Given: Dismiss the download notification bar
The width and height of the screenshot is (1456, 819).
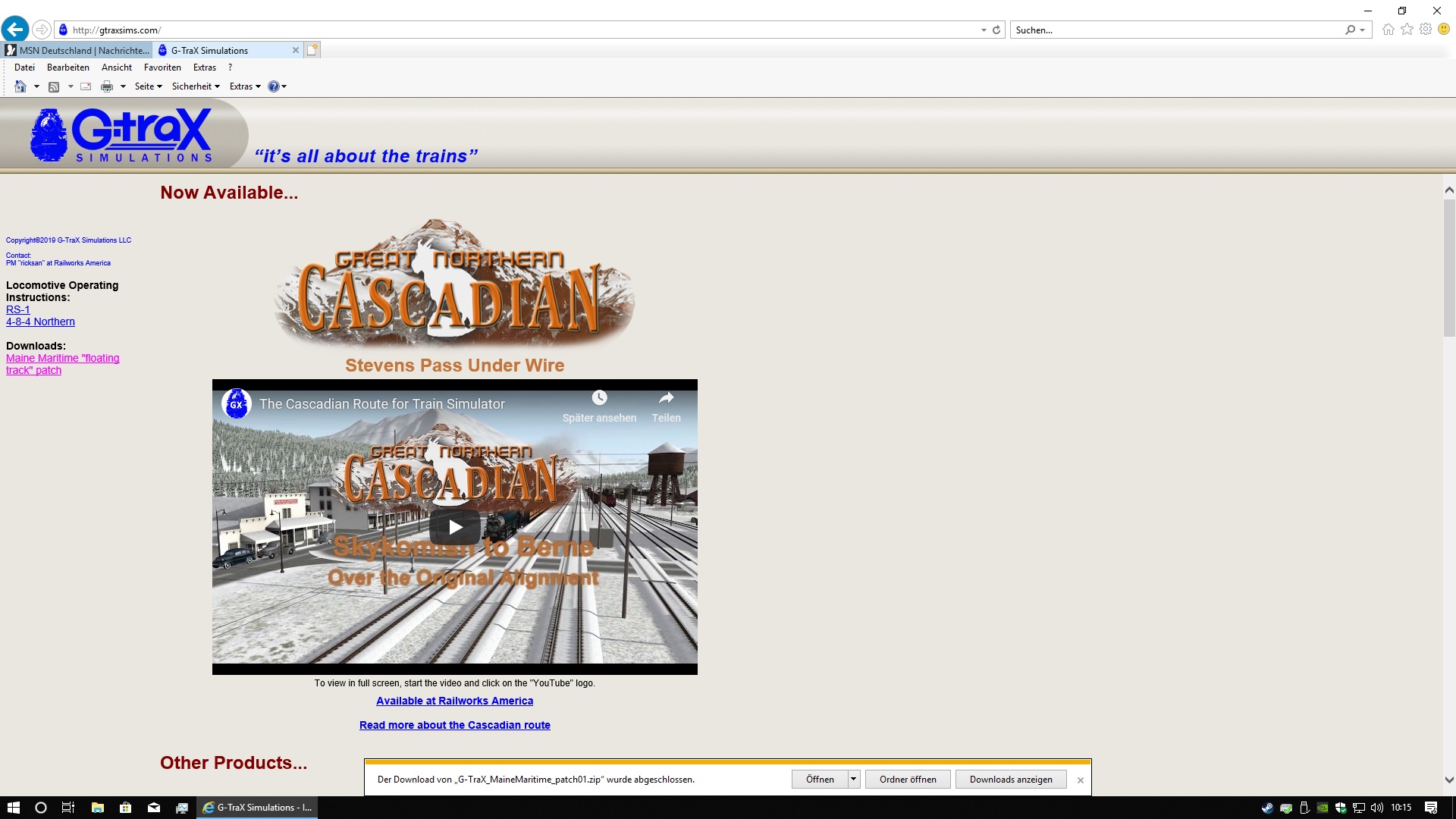Looking at the screenshot, I should [x=1081, y=780].
